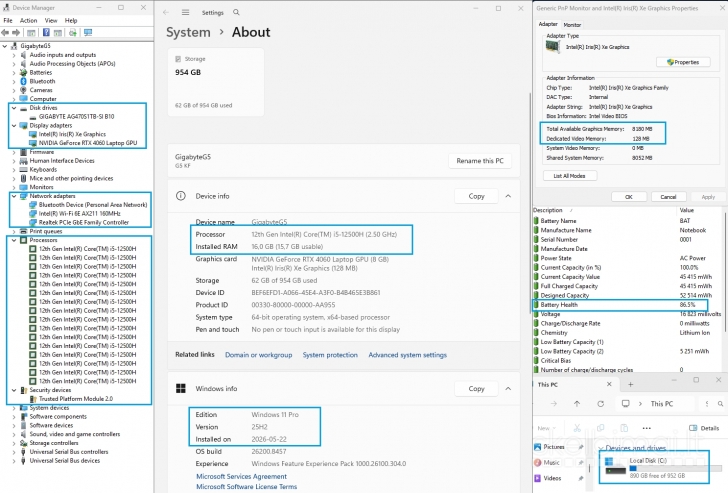
Task: Select Realtek PCIe GbE Family Controller
Action: click(84, 222)
